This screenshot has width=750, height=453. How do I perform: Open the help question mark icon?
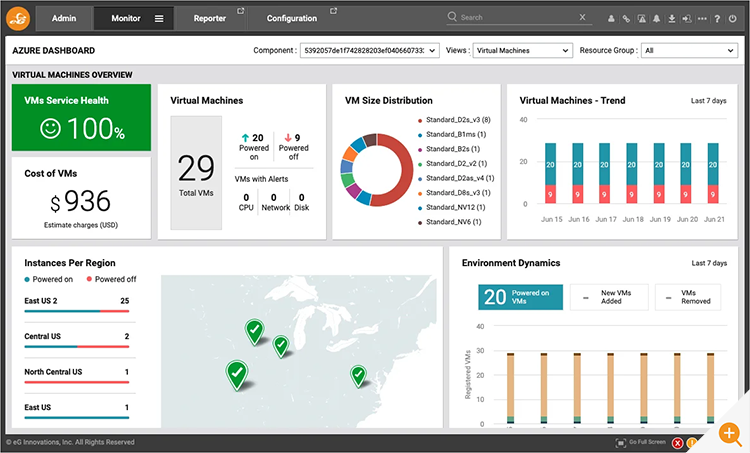[x=718, y=18]
